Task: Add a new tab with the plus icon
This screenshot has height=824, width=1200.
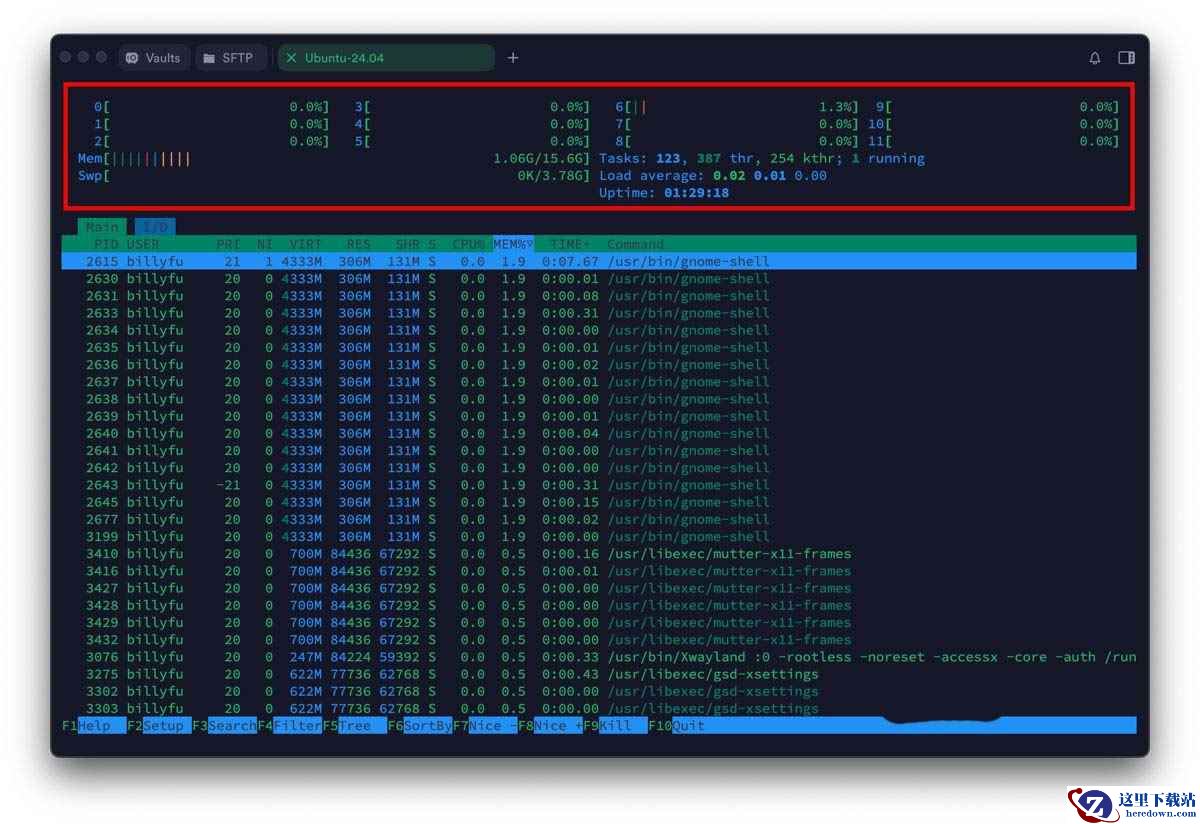Action: (513, 58)
